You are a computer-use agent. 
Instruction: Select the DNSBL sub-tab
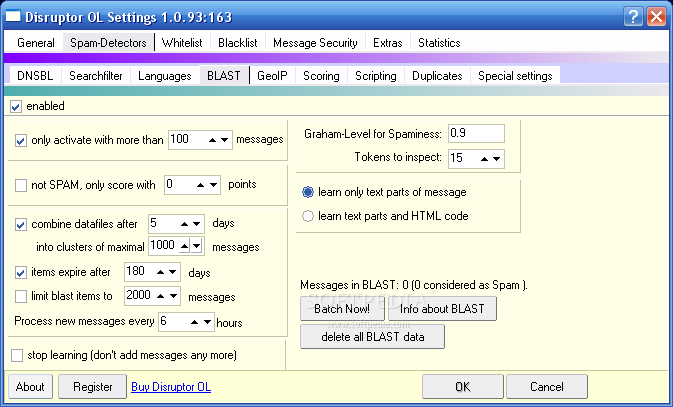pyautogui.click(x=35, y=76)
